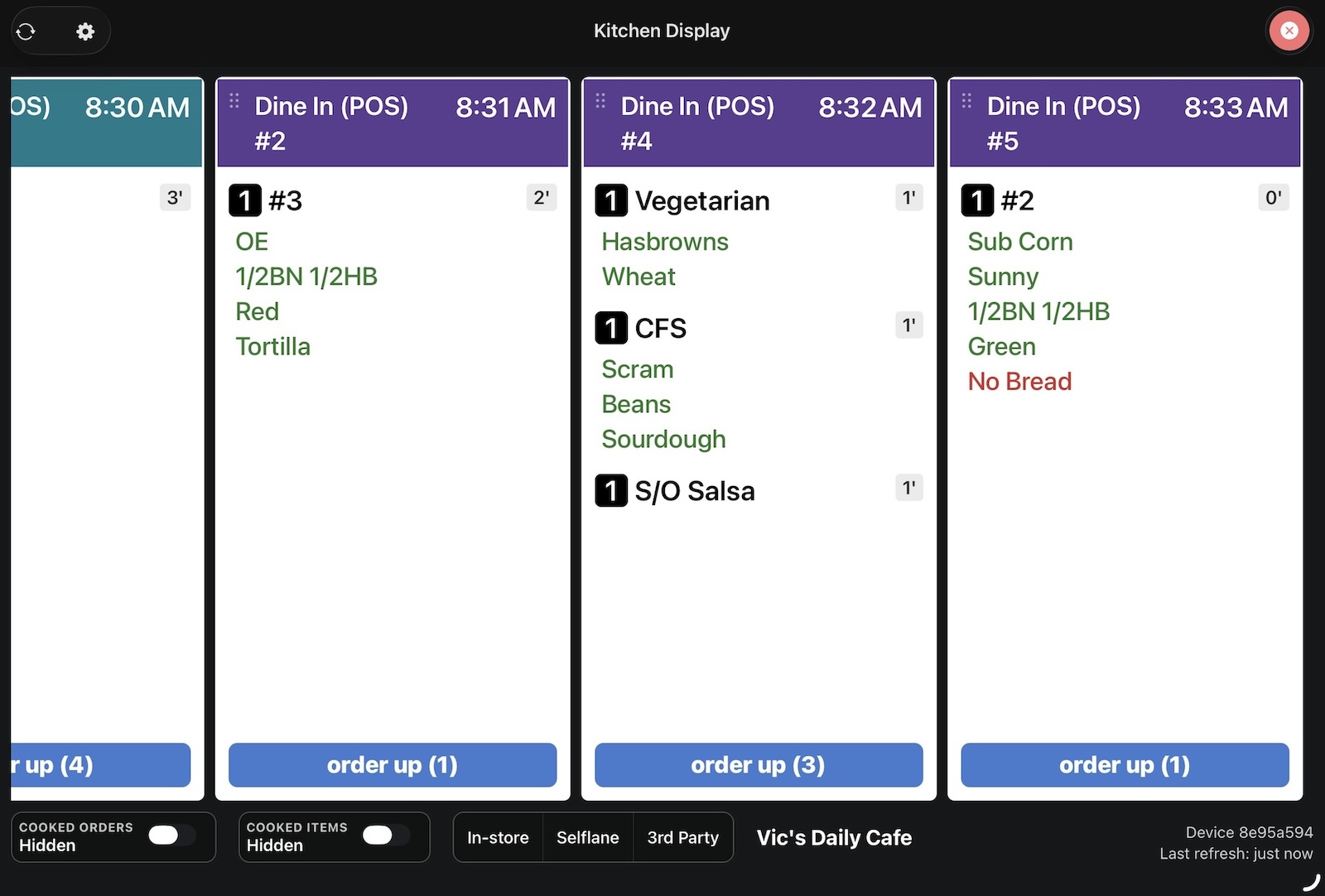This screenshot has width=1325, height=896.
Task: Switch to the Selflane tab
Action: (x=588, y=837)
